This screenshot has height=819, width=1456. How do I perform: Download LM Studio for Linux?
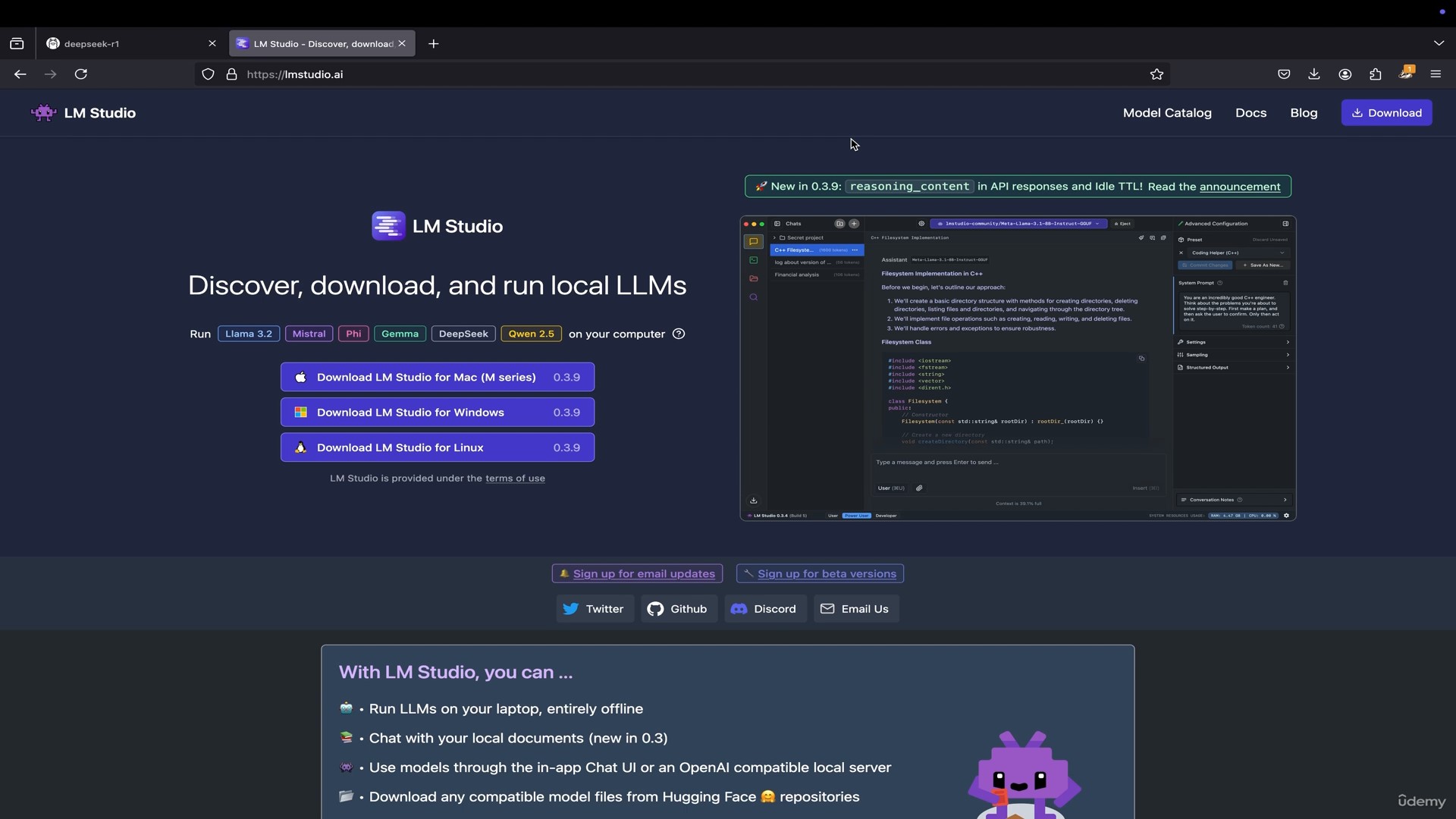[x=438, y=447]
